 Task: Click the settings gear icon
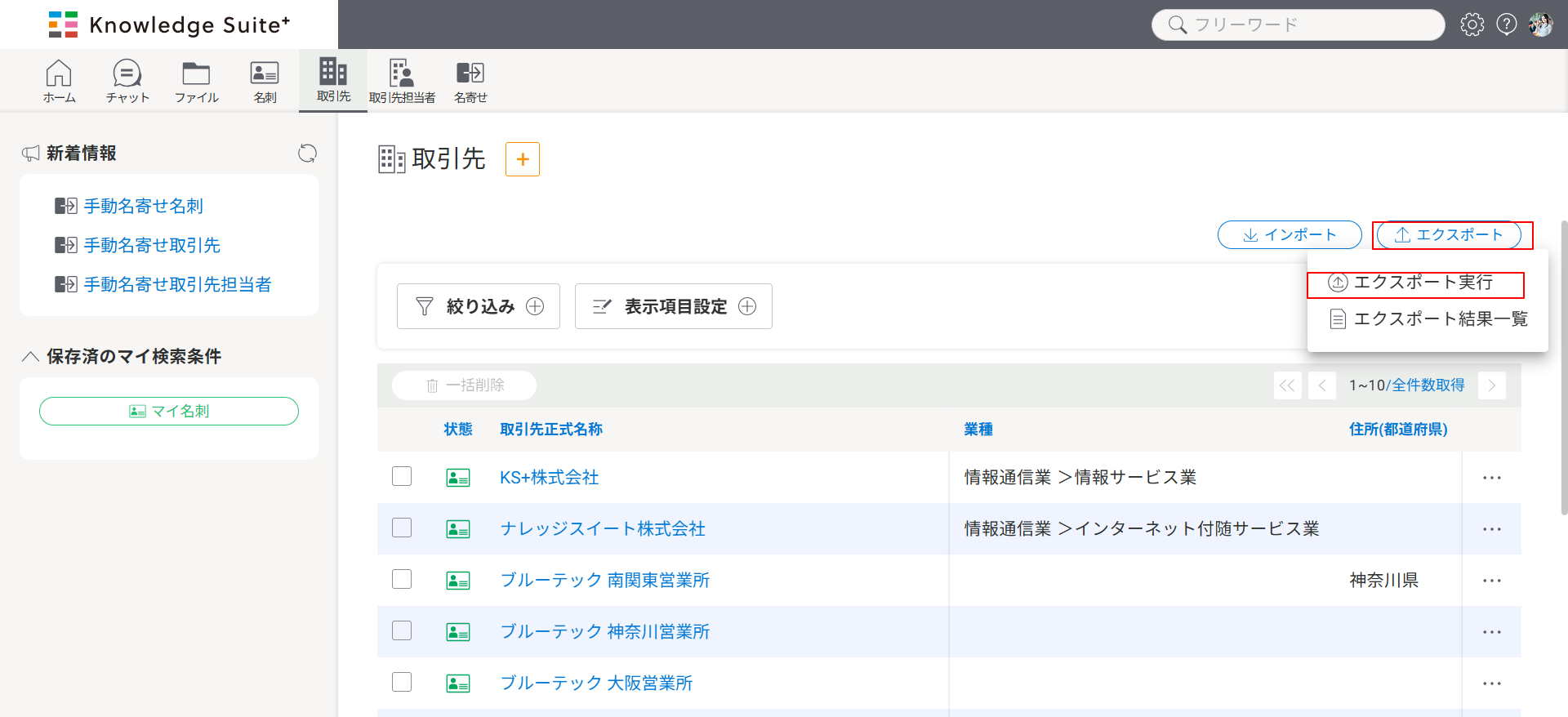click(1472, 24)
